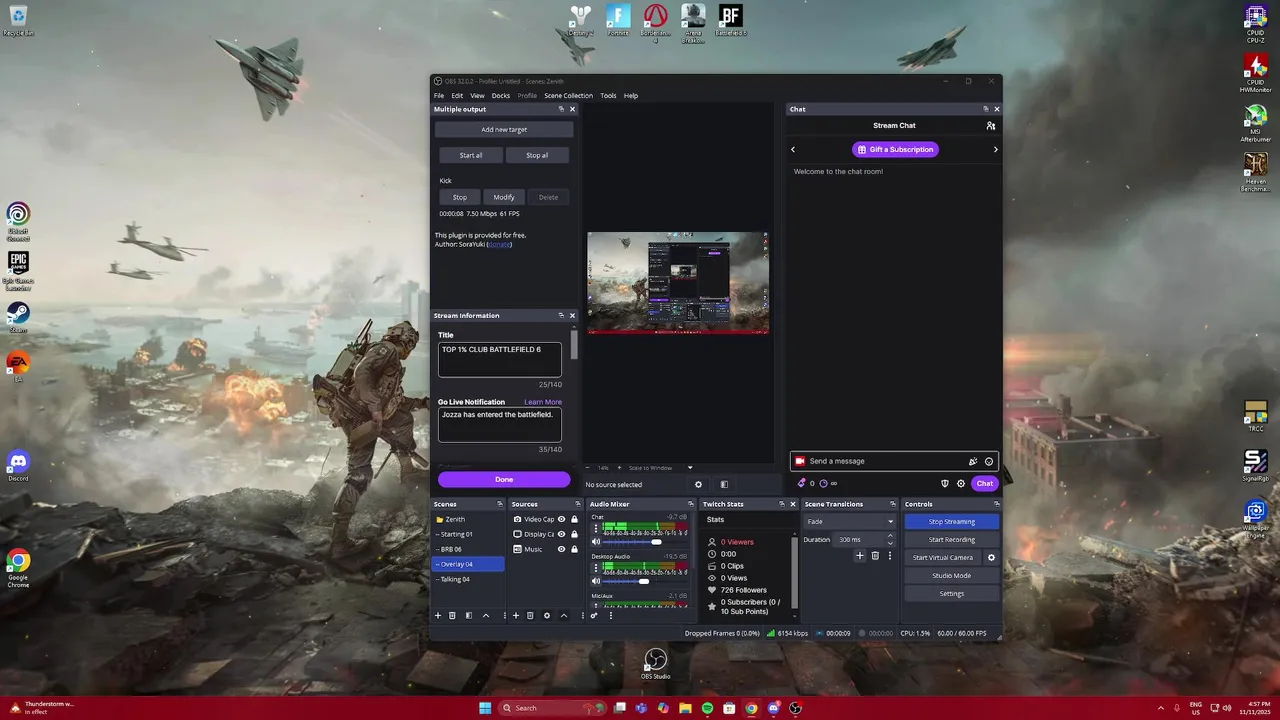Increase transition duration with up stepper
This screenshot has height=720, width=1280.
(890, 536)
